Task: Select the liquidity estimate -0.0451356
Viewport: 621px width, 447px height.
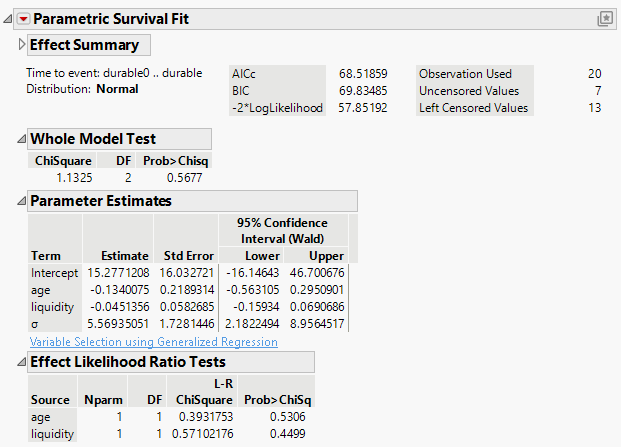Action: click(x=120, y=307)
